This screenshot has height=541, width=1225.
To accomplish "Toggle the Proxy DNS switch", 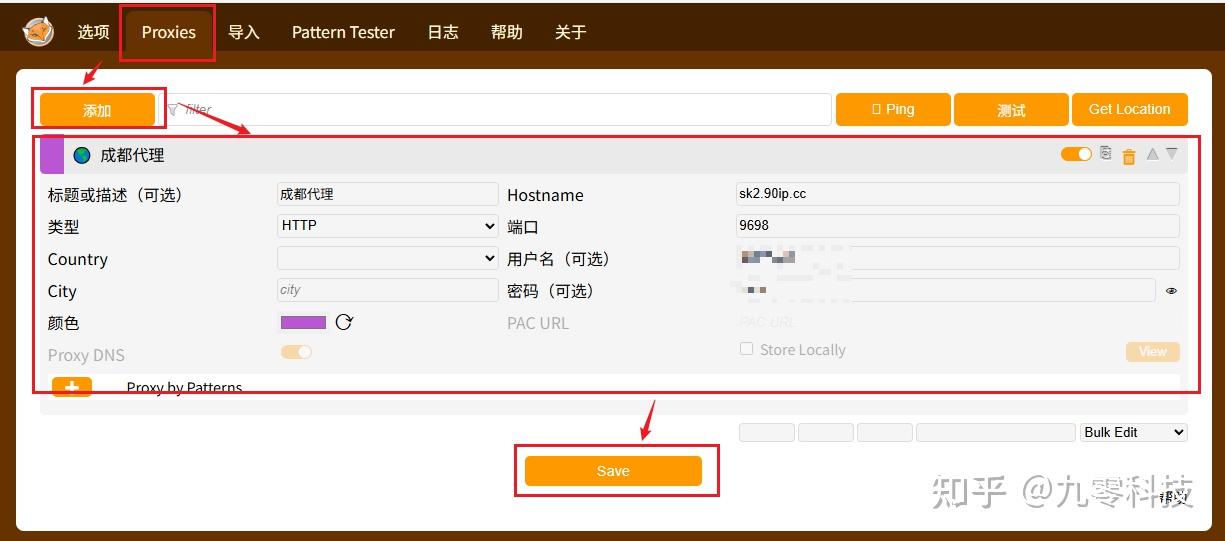I will [x=296, y=352].
